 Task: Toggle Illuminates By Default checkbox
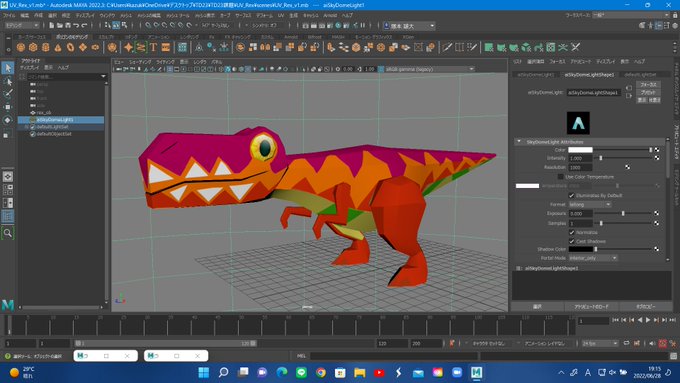[572, 195]
